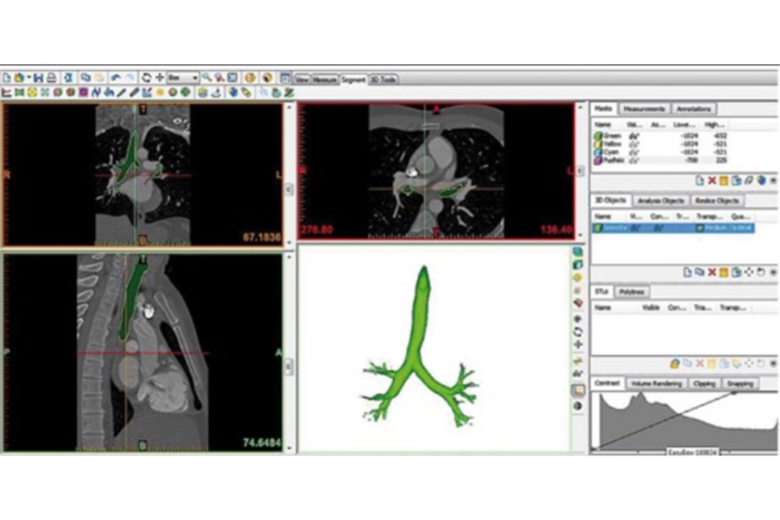Click the New project icon in the top toolbar
Viewport: 780px width, 520px height.
point(7,78)
